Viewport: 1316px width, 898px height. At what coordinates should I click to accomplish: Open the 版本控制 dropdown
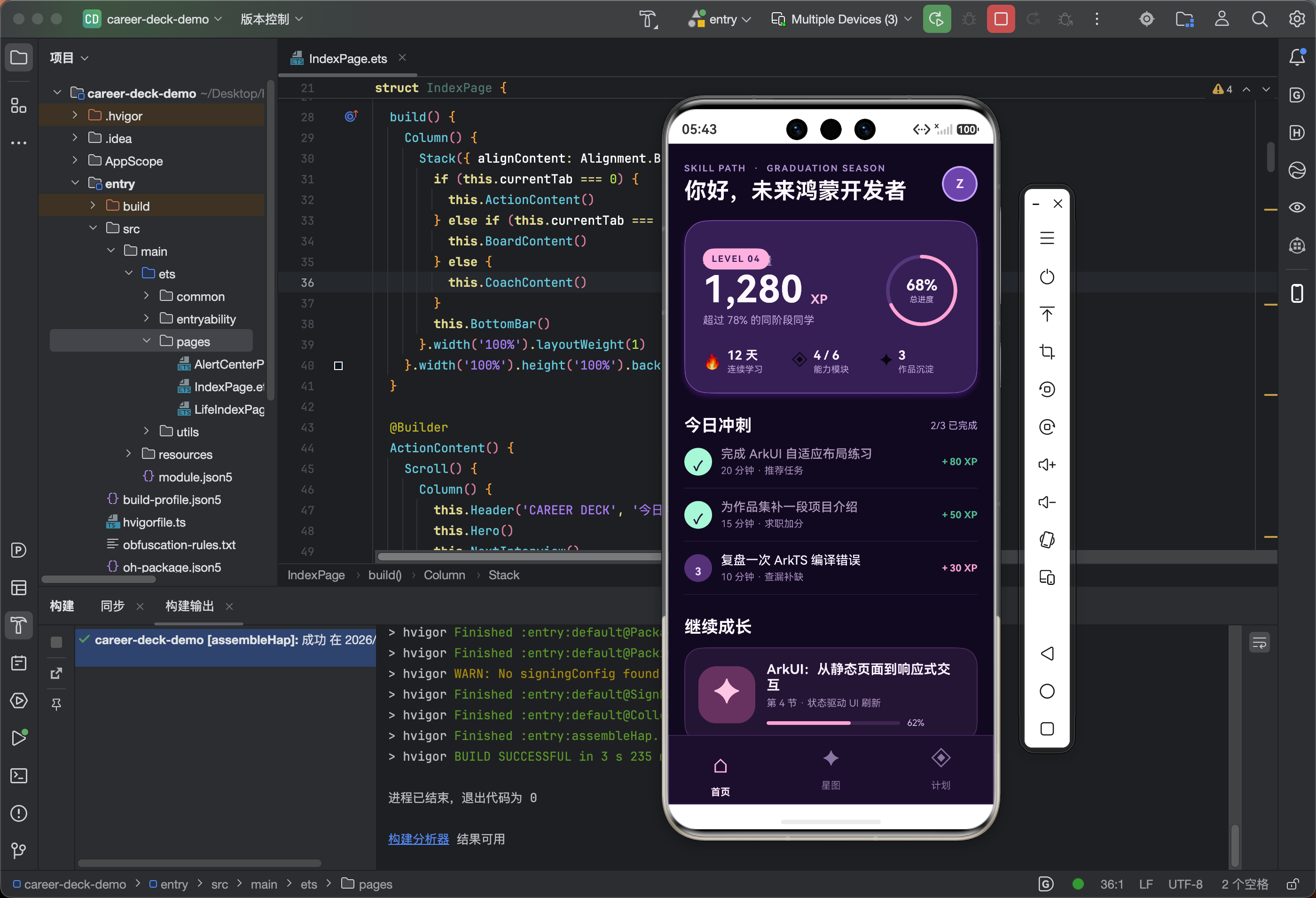(x=272, y=19)
